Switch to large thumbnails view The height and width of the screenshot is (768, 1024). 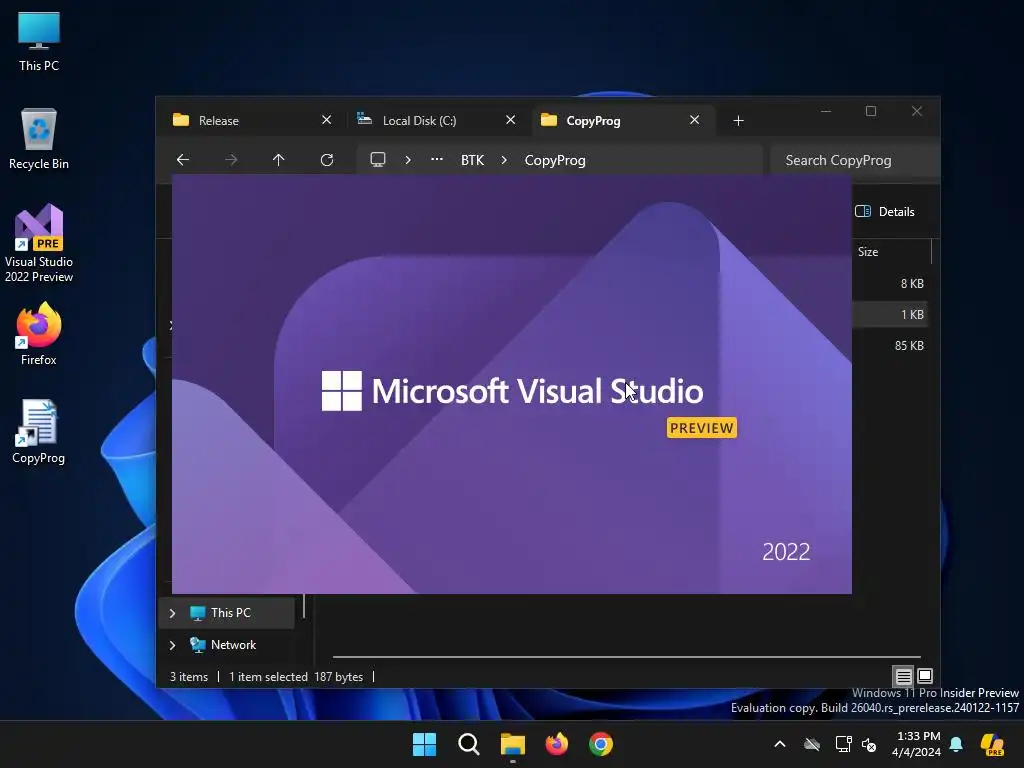925,676
